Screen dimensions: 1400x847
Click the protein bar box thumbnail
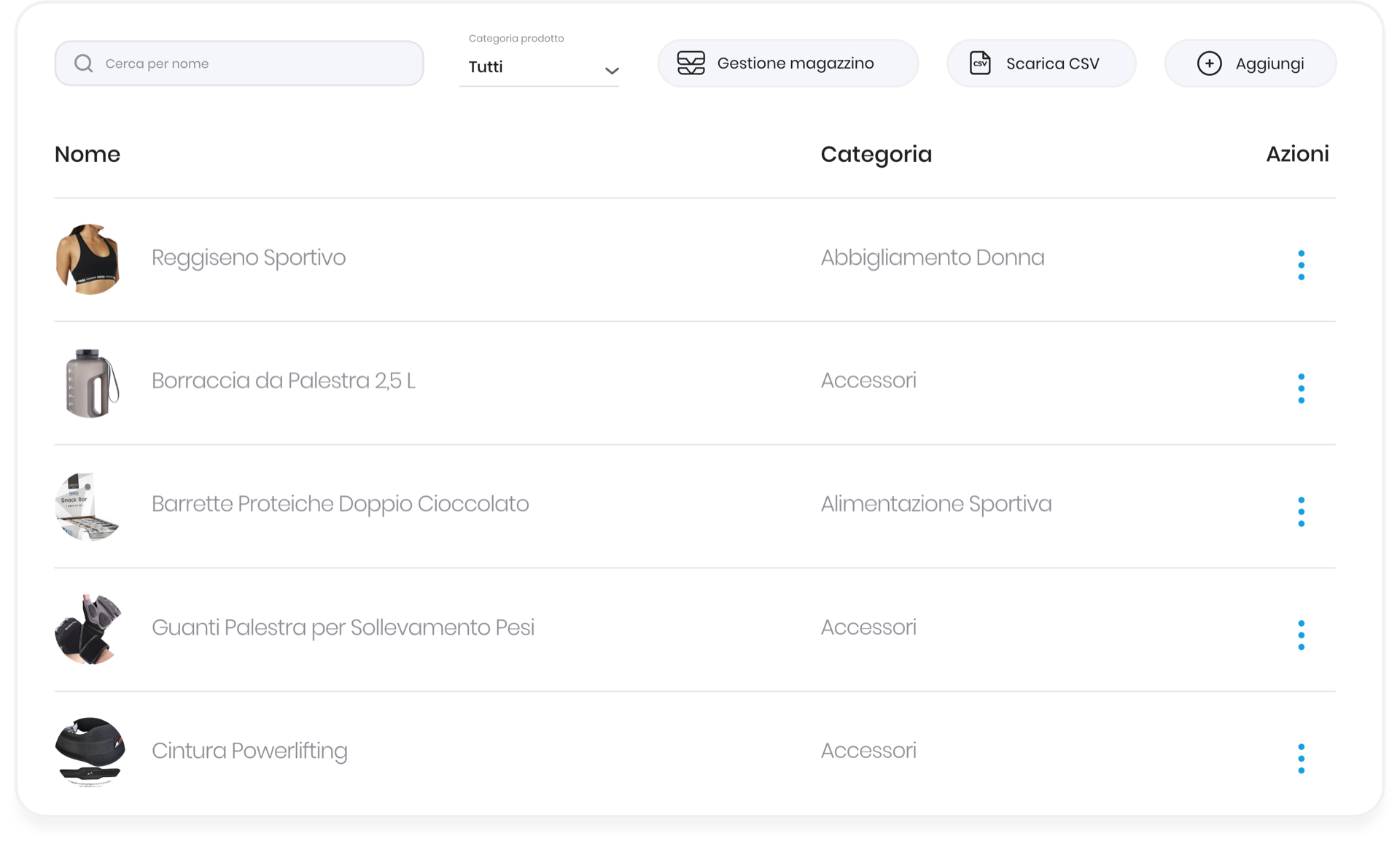[87, 506]
